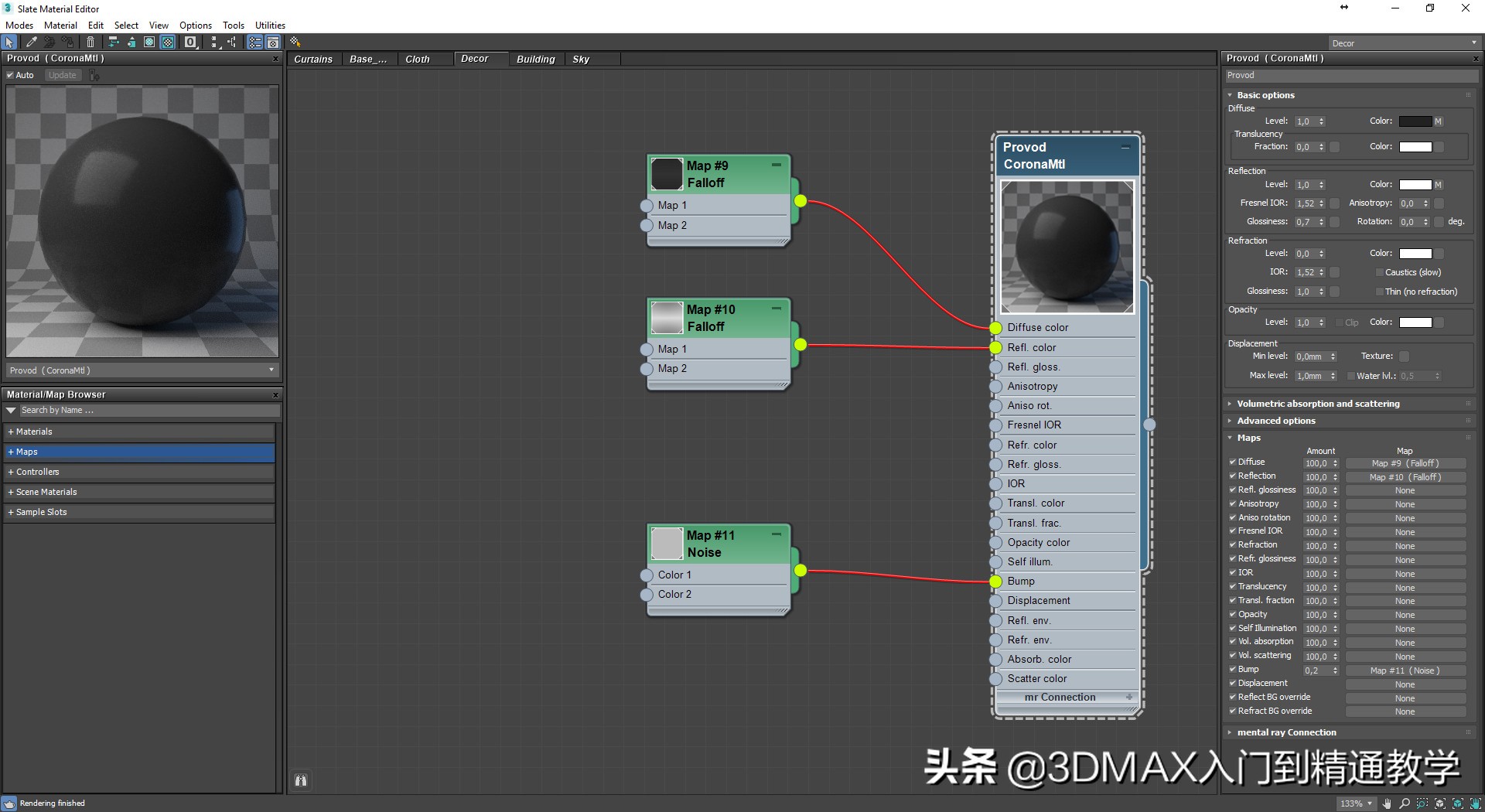Click the Update button
Image resolution: width=1485 pixels, height=812 pixels.
coord(62,75)
